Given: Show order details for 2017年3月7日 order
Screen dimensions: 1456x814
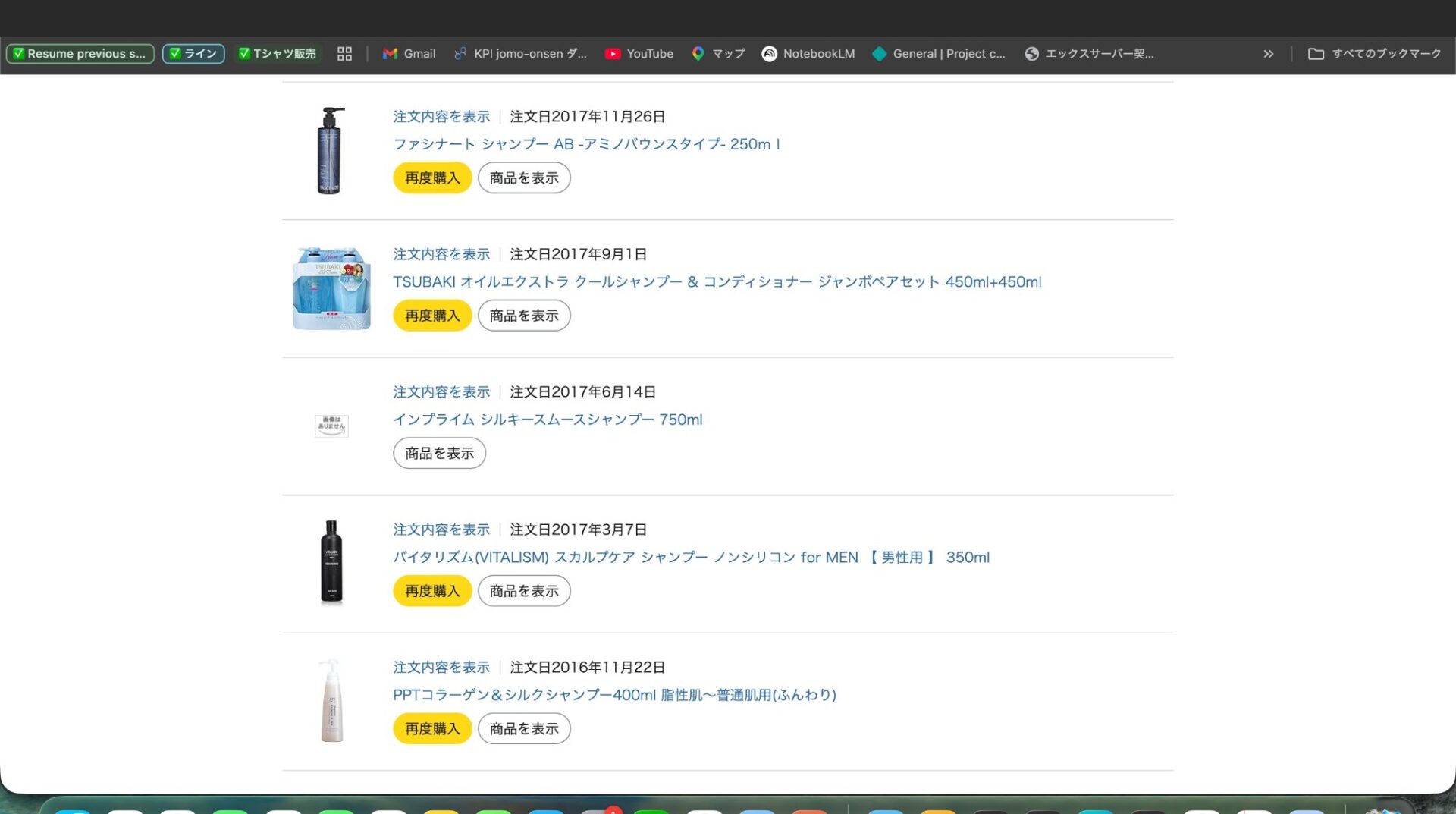Looking at the screenshot, I should (x=441, y=530).
